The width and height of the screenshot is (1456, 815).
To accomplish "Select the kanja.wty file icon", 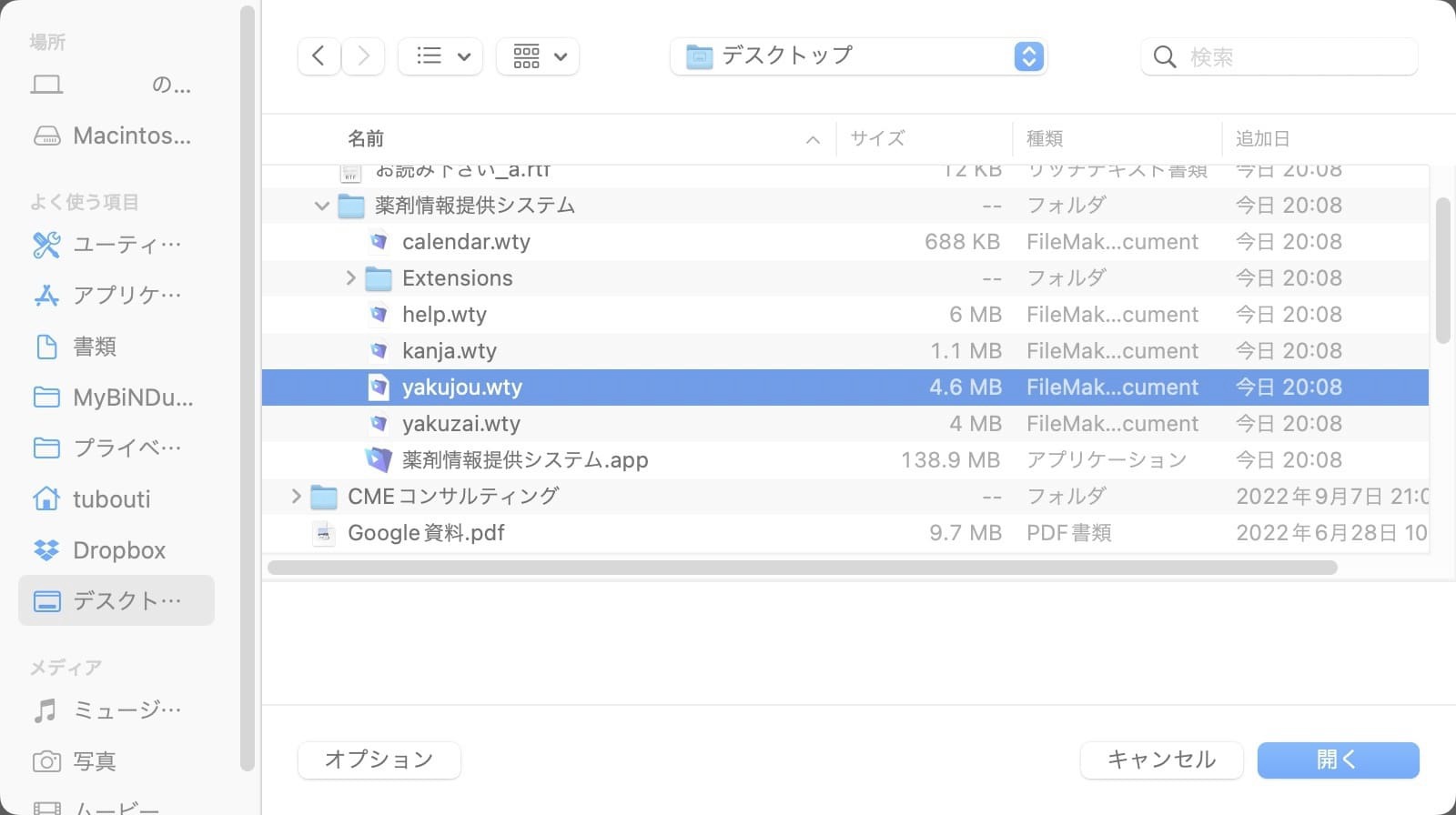I will pos(379,351).
